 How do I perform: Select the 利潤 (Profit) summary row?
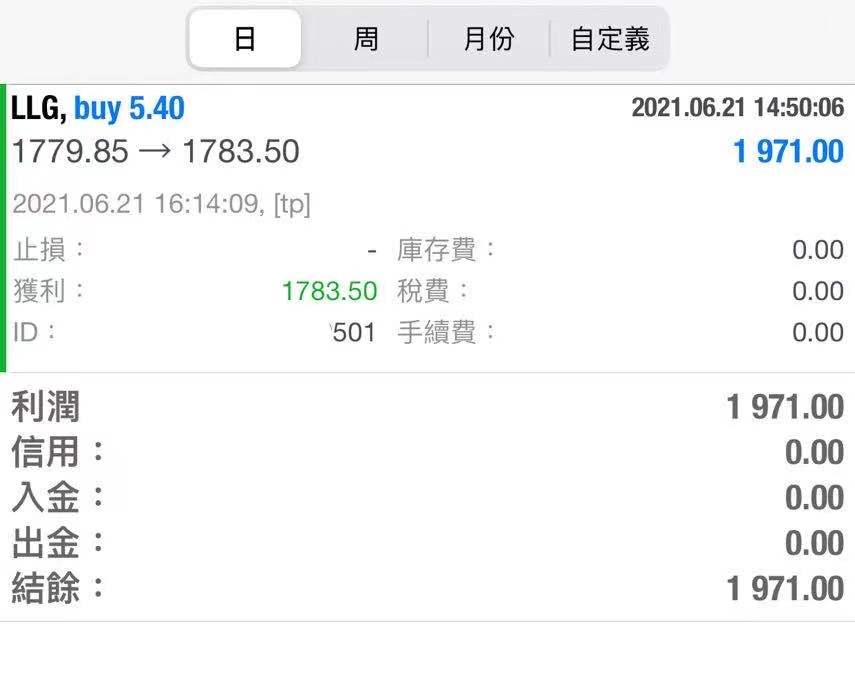pyautogui.click(x=45, y=408)
